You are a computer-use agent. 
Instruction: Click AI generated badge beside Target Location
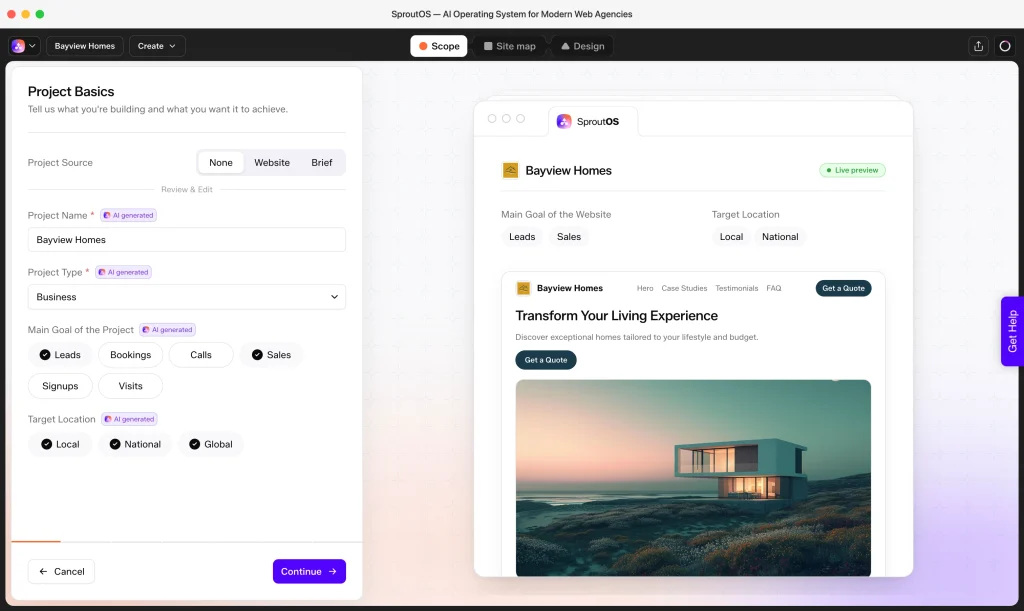pyautogui.click(x=129, y=419)
